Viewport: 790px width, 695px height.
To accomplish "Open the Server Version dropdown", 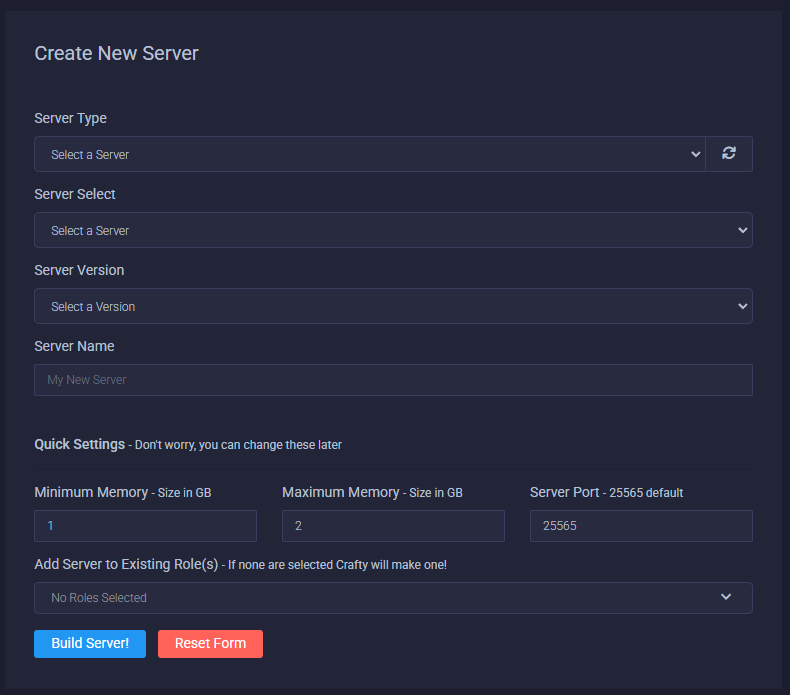I will (393, 306).
